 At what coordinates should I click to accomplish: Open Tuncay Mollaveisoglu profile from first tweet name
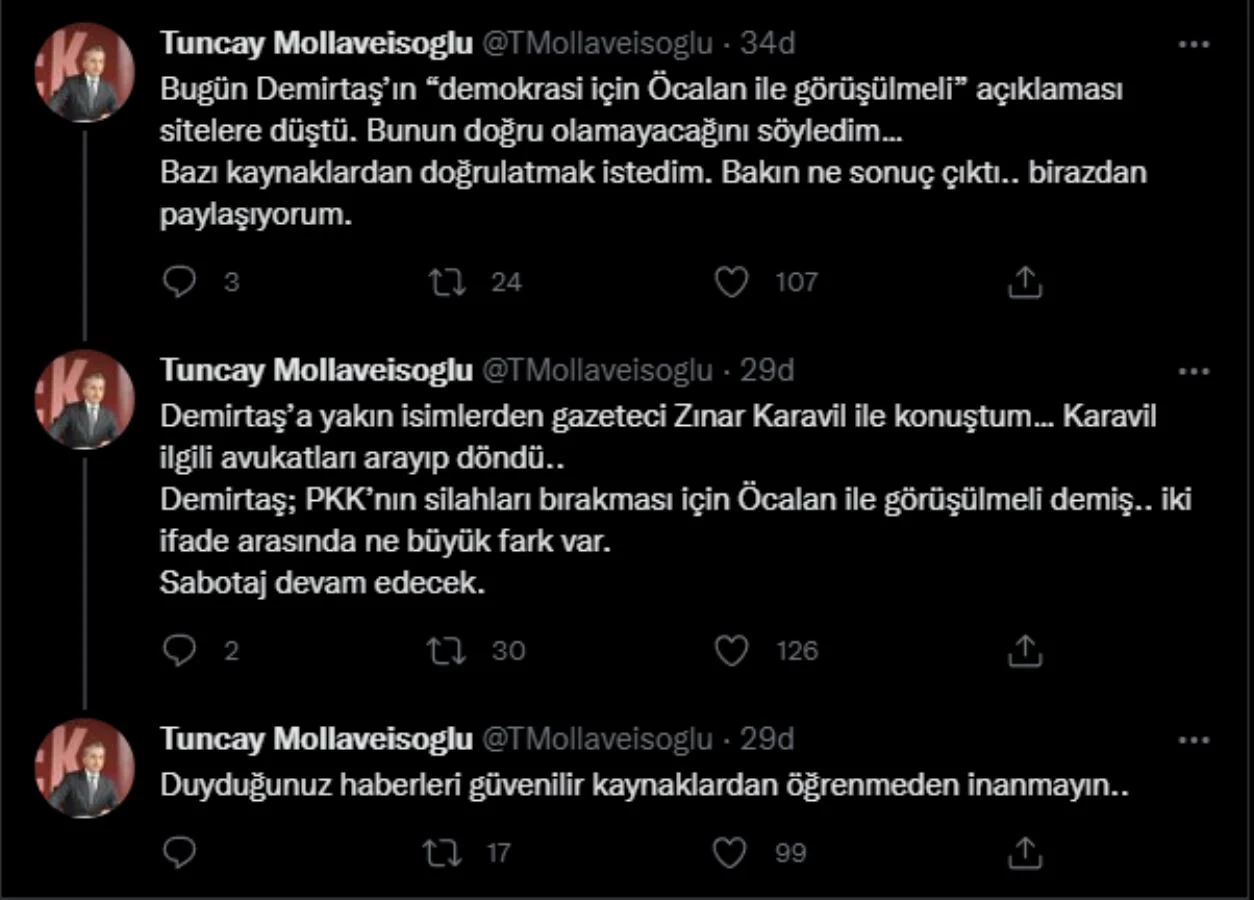tap(317, 43)
